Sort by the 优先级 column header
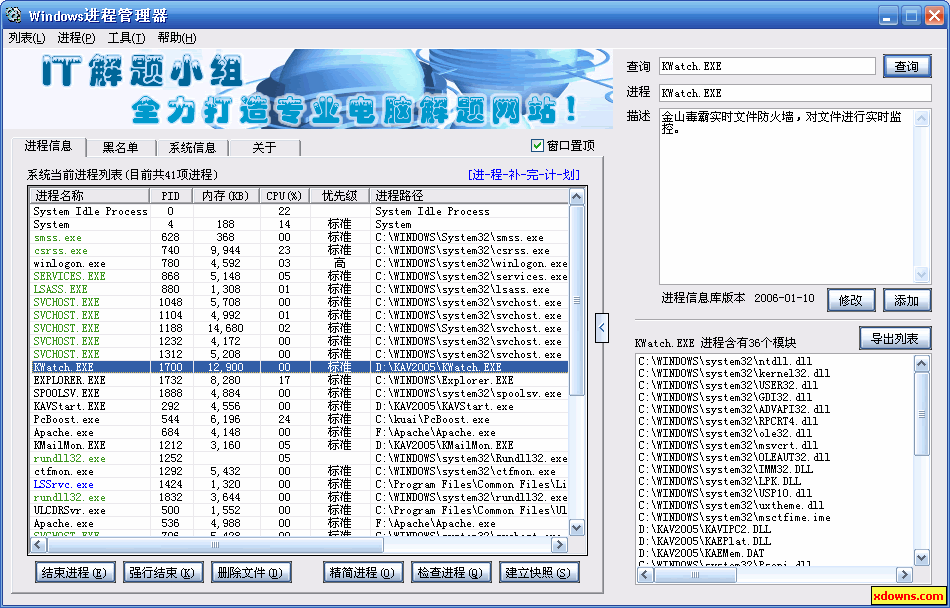Screen dimensions: 950x608 [x=339, y=196]
